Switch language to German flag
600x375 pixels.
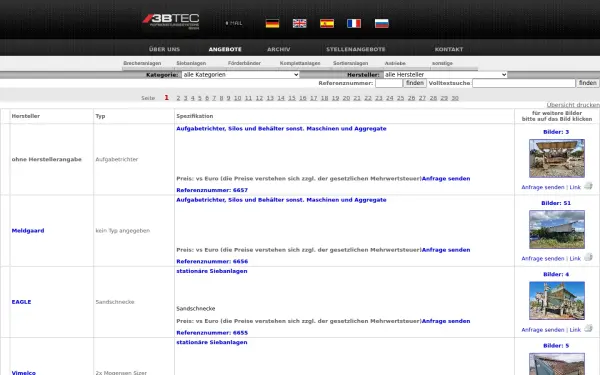(272, 24)
